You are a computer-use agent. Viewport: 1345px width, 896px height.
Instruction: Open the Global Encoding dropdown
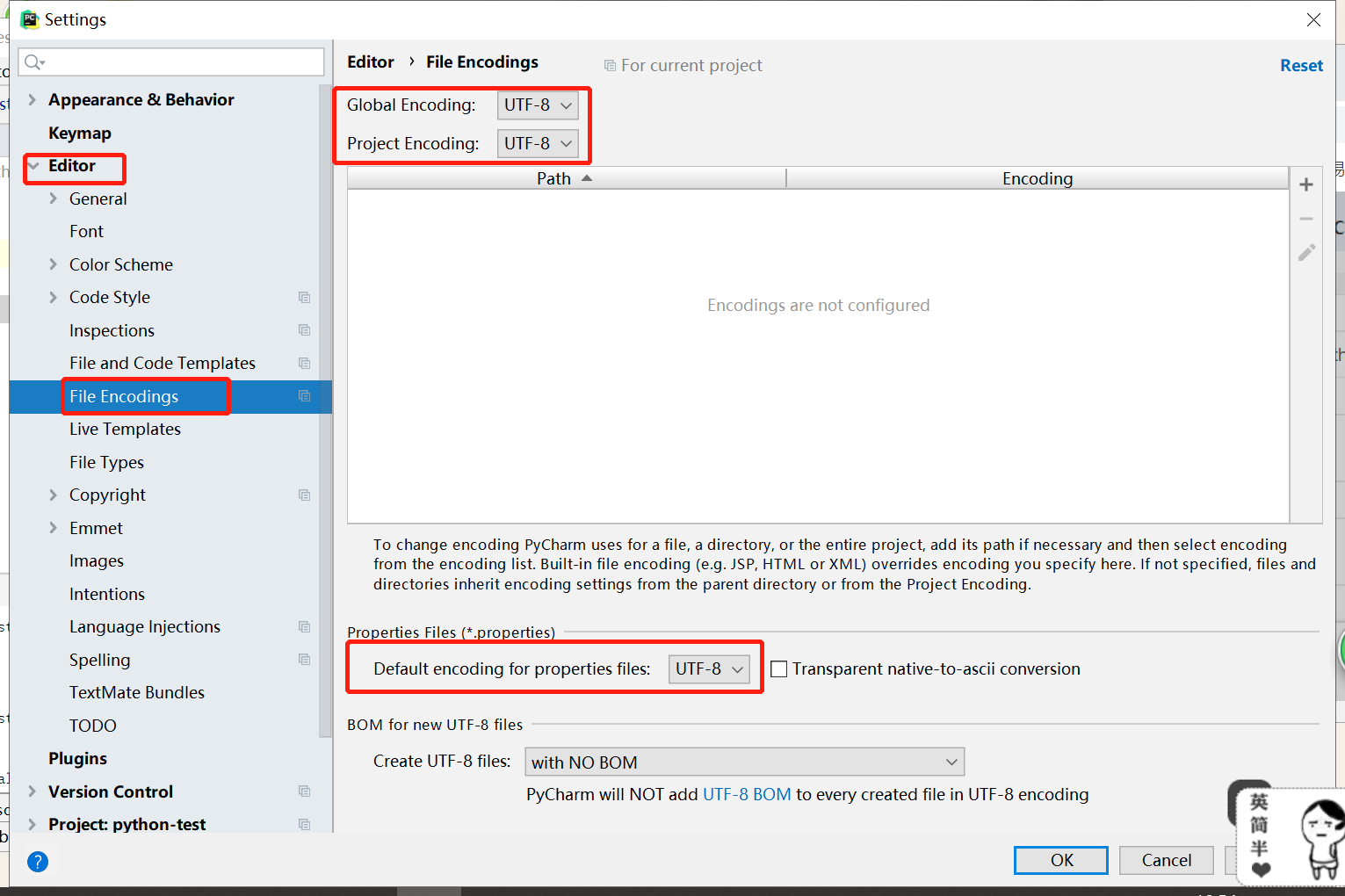[x=538, y=105]
